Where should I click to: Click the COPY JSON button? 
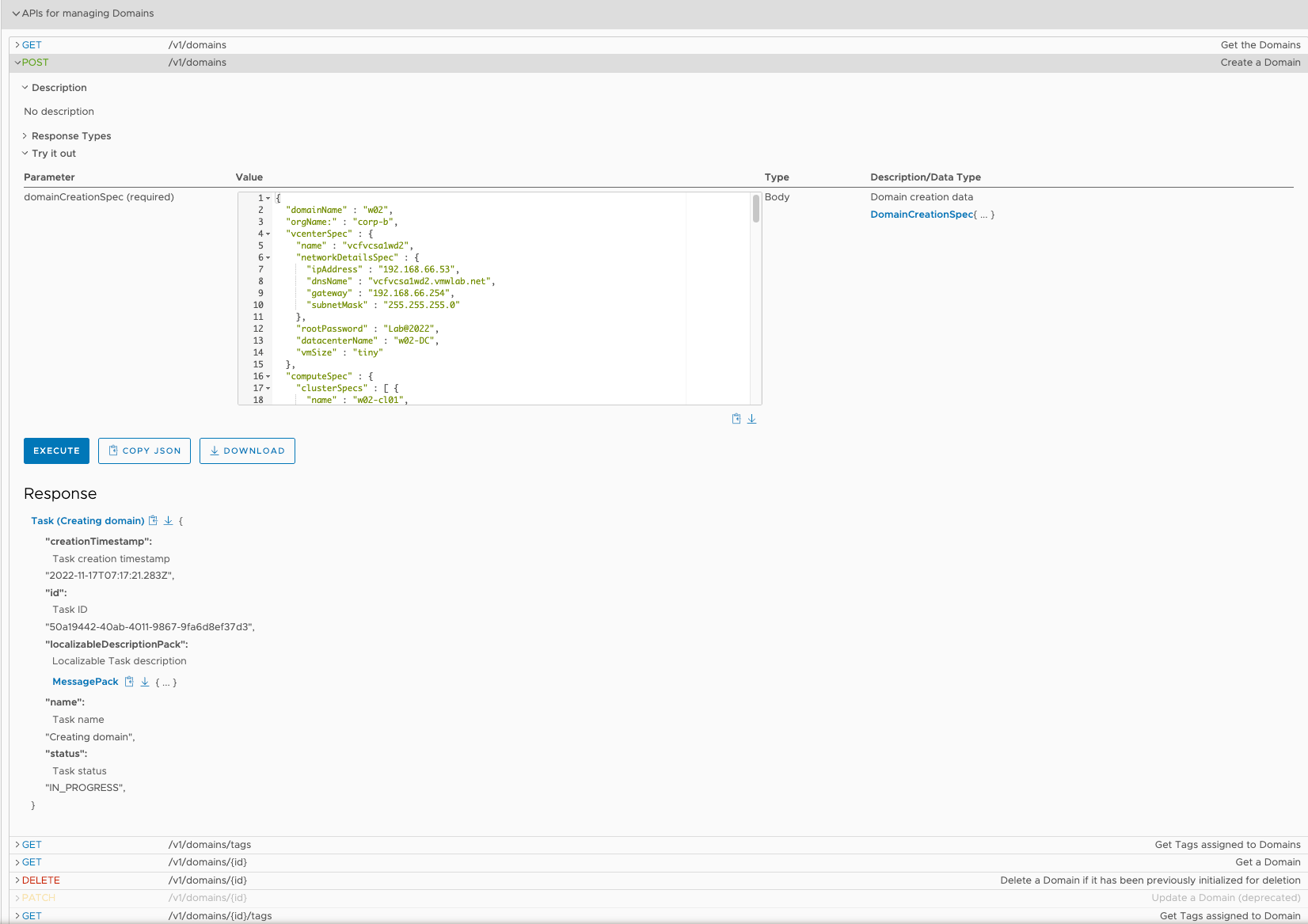click(x=144, y=451)
